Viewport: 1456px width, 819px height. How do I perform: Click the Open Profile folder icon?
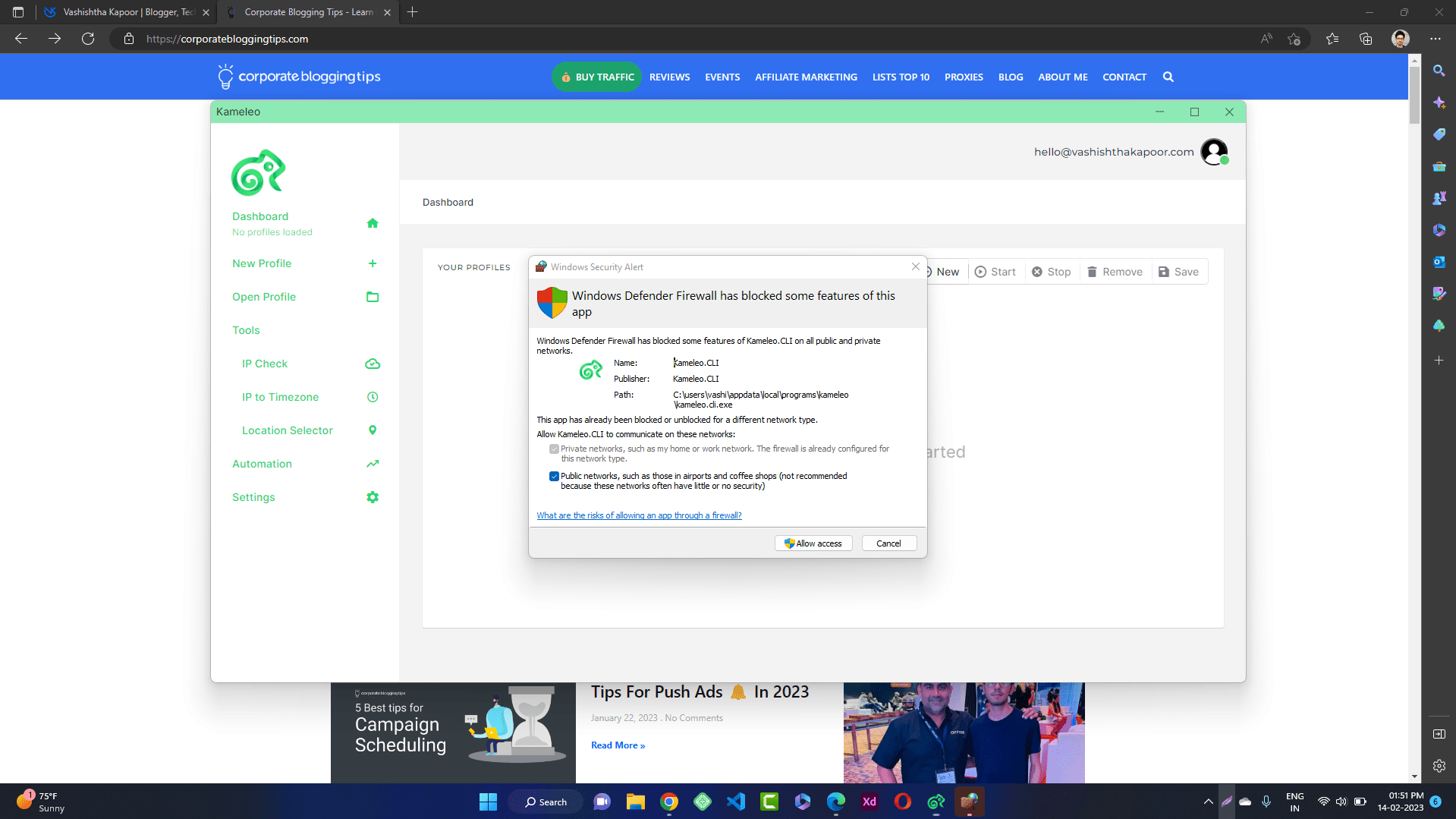pos(372,297)
